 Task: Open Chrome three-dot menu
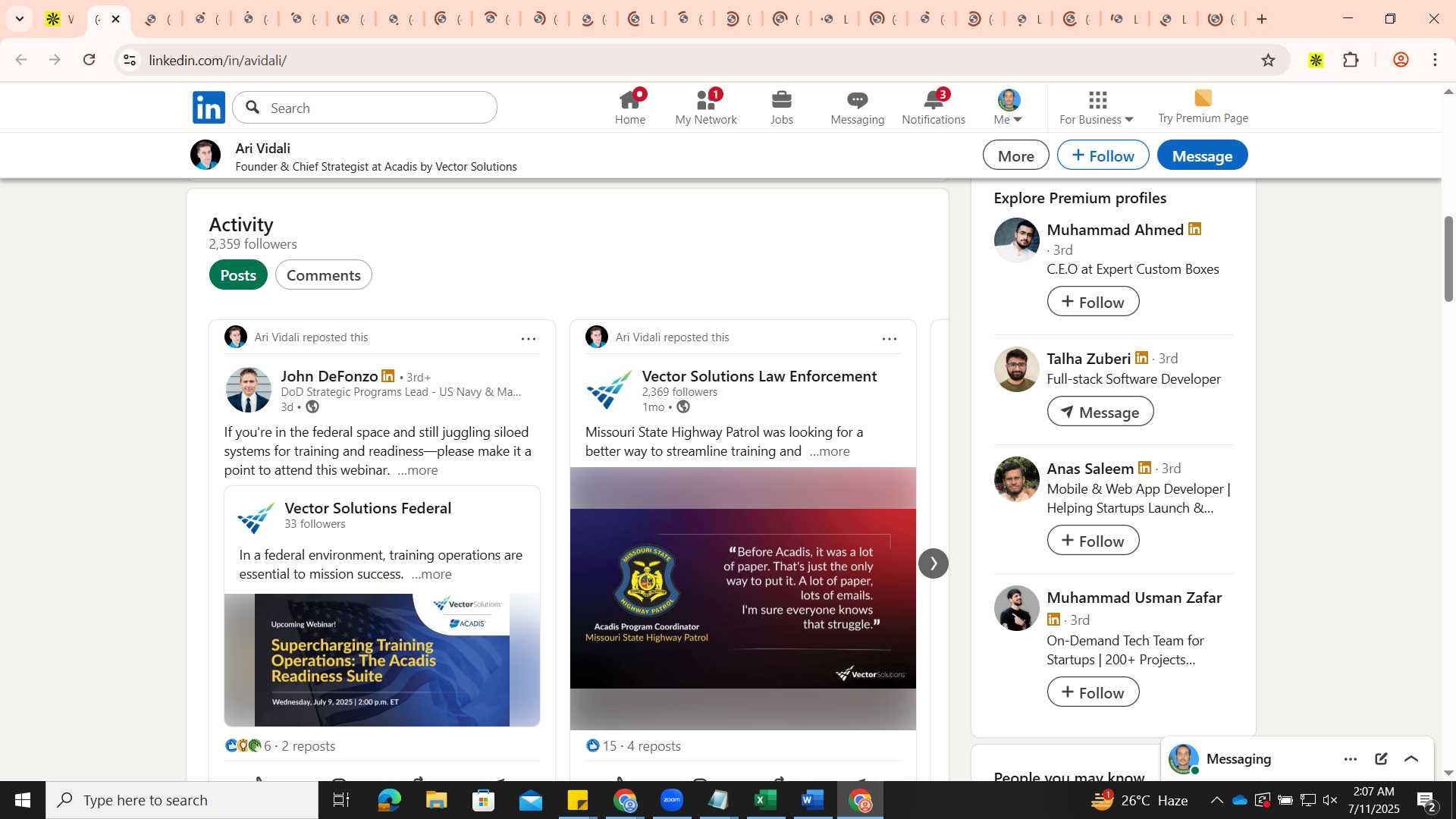[x=1435, y=60]
